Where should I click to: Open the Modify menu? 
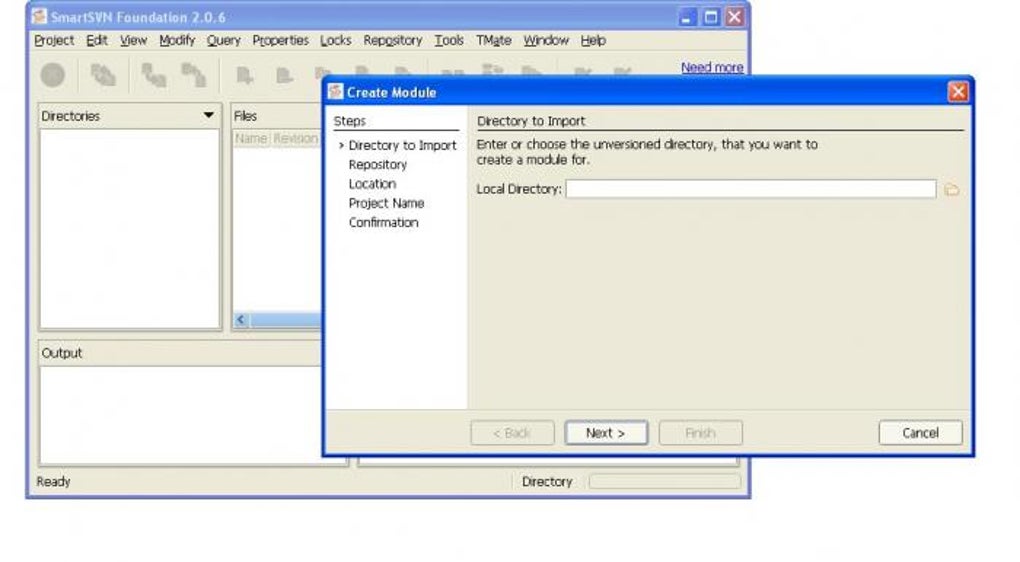(x=177, y=40)
